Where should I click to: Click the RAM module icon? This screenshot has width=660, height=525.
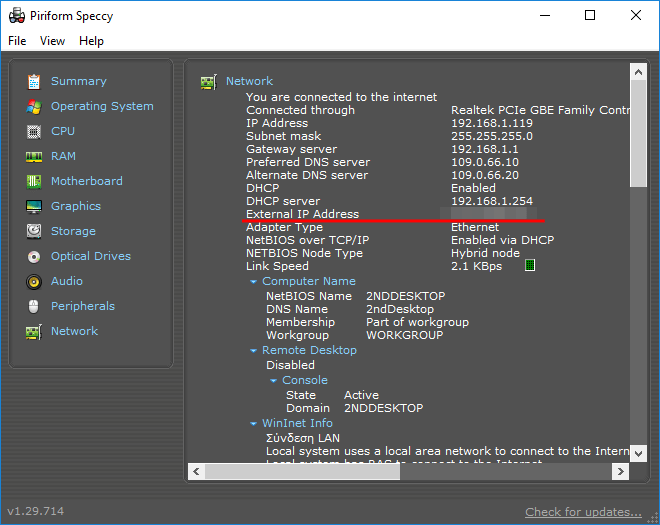(x=34, y=157)
